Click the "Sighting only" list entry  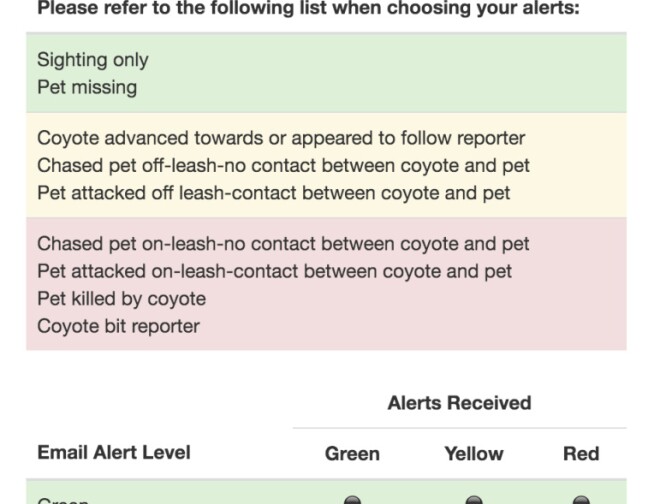point(93,59)
